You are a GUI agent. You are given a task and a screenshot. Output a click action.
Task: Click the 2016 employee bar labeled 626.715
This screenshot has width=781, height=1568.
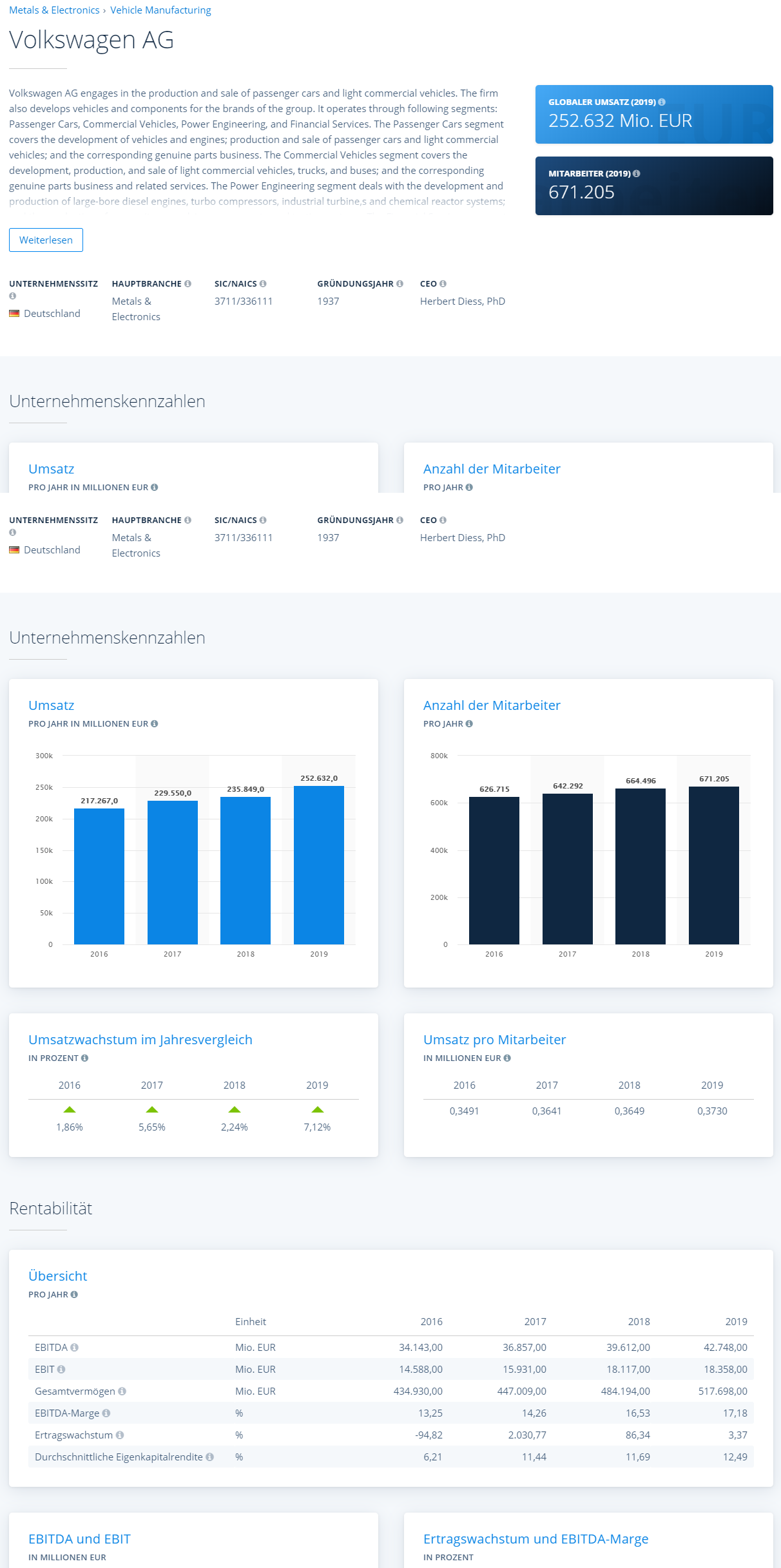point(494,870)
